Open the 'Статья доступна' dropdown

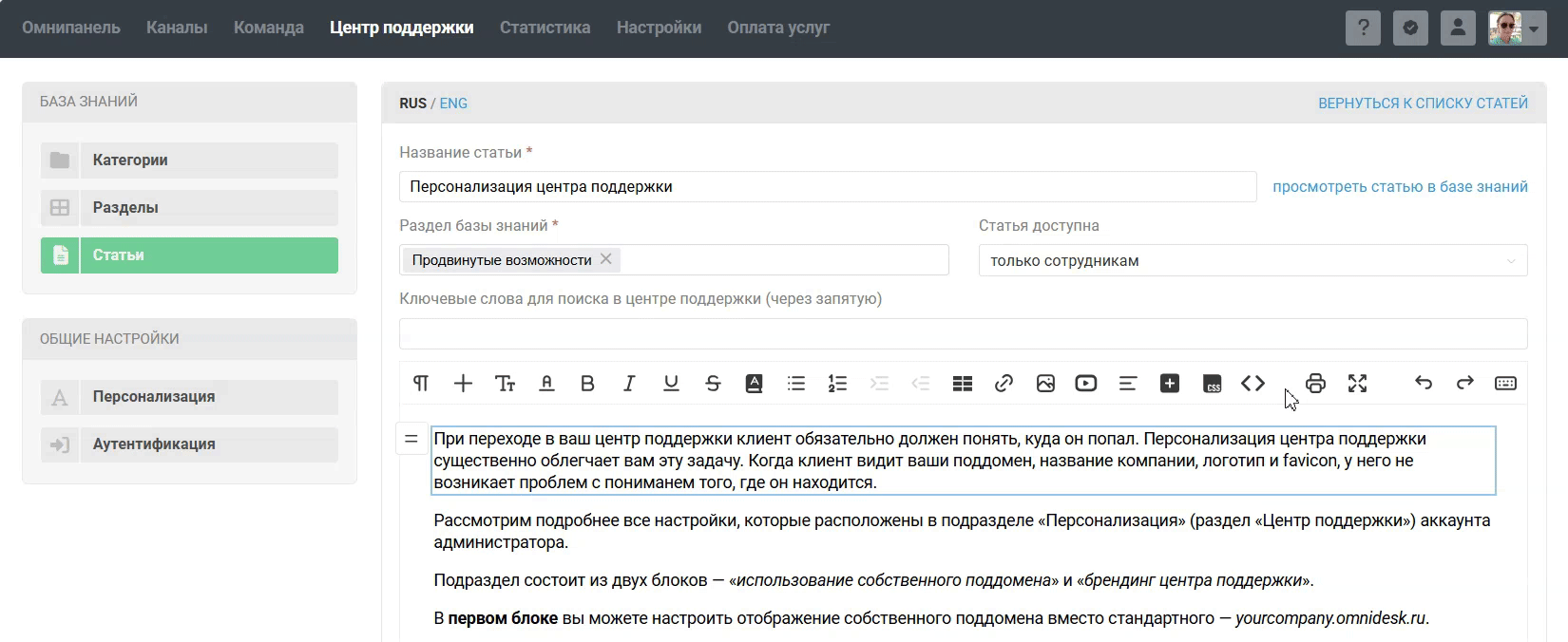pyautogui.click(x=1252, y=260)
